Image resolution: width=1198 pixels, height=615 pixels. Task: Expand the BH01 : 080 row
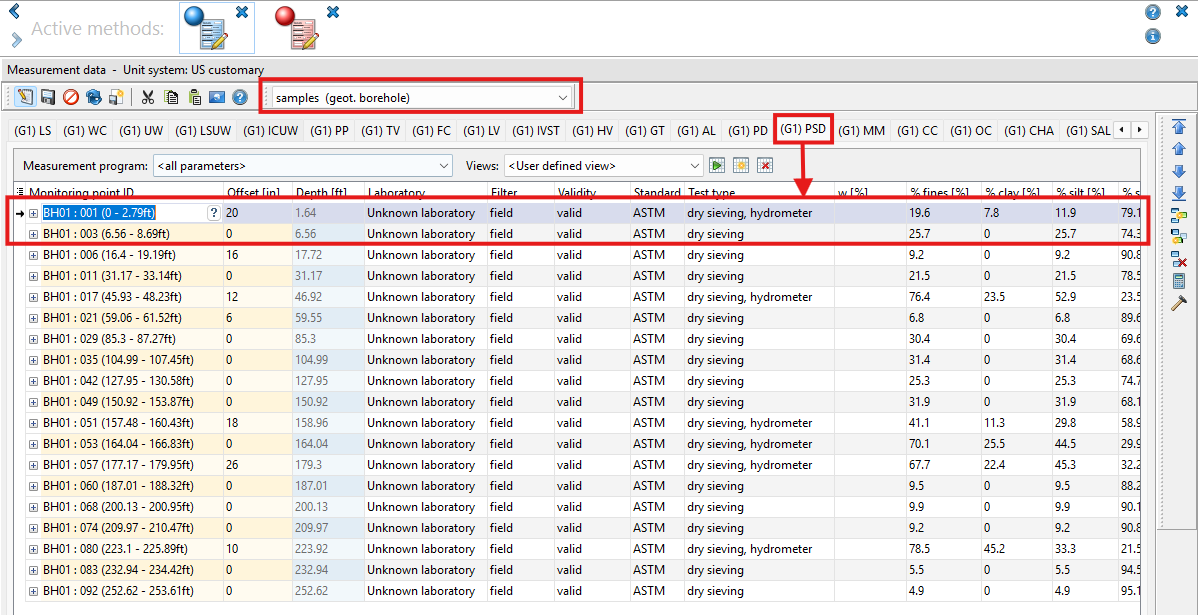[x=33, y=549]
